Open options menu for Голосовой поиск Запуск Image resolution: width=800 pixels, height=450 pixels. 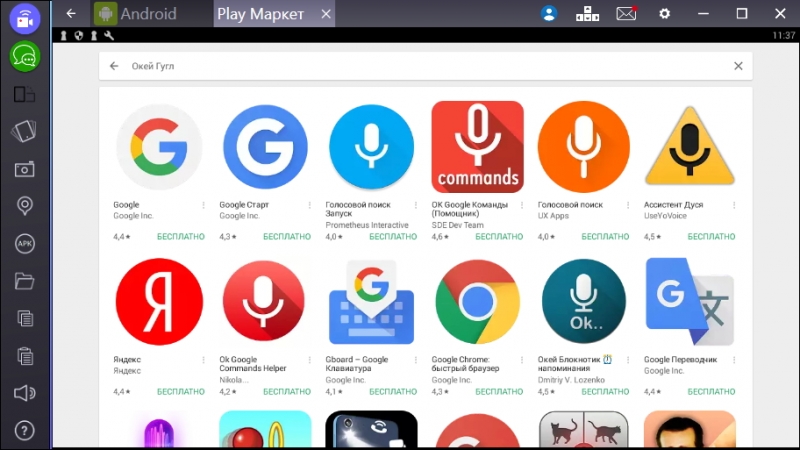point(415,205)
